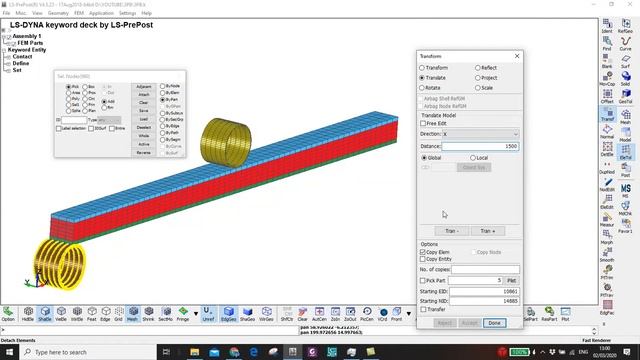Viewport: 640px width, 360px height.
Task: Toggle the ShaEle shaded element view
Action: click(44, 314)
